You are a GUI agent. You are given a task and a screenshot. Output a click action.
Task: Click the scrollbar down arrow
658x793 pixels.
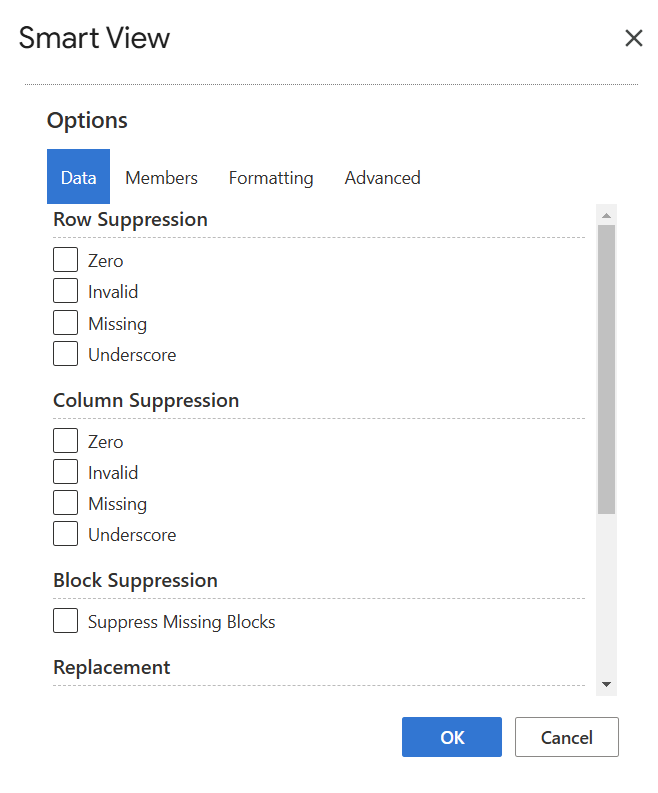point(606,684)
